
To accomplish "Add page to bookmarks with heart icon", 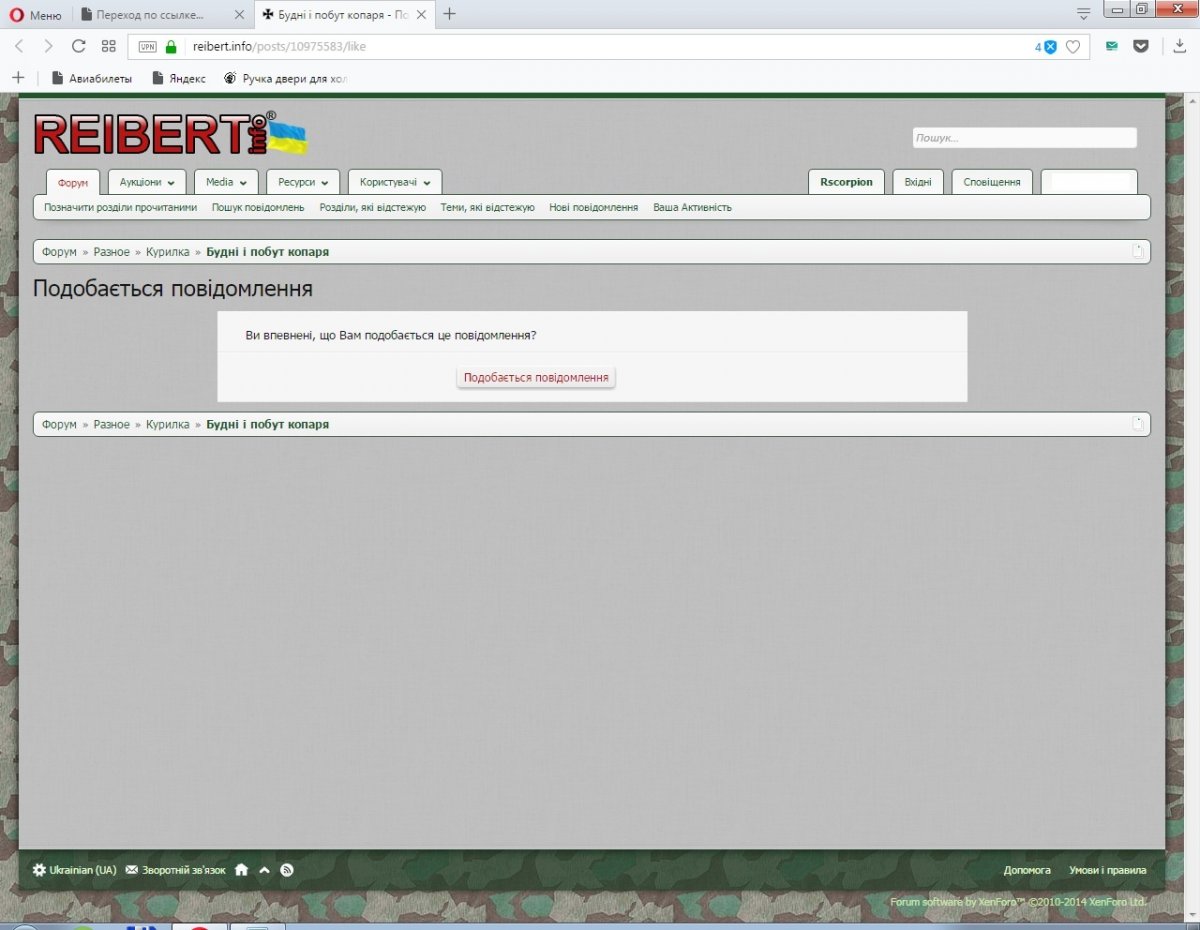I will [1073, 46].
